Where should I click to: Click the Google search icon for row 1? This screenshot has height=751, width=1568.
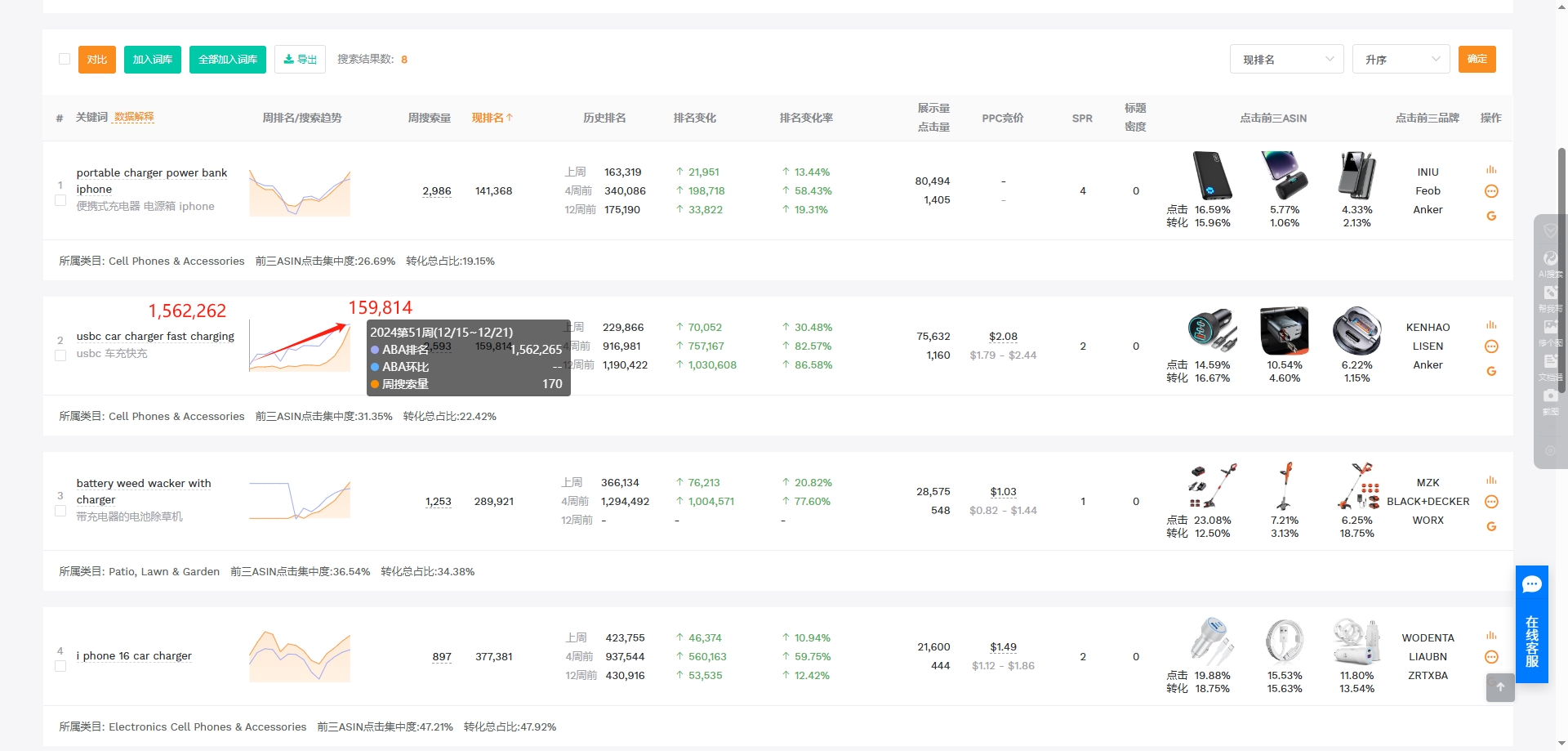click(1491, 217)
